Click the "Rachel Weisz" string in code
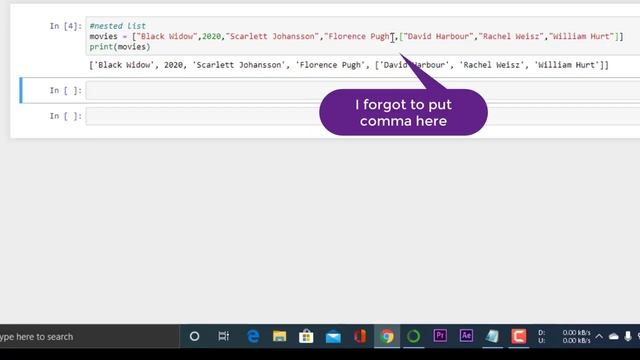This screenshot has width=640, height=360. 511,36
